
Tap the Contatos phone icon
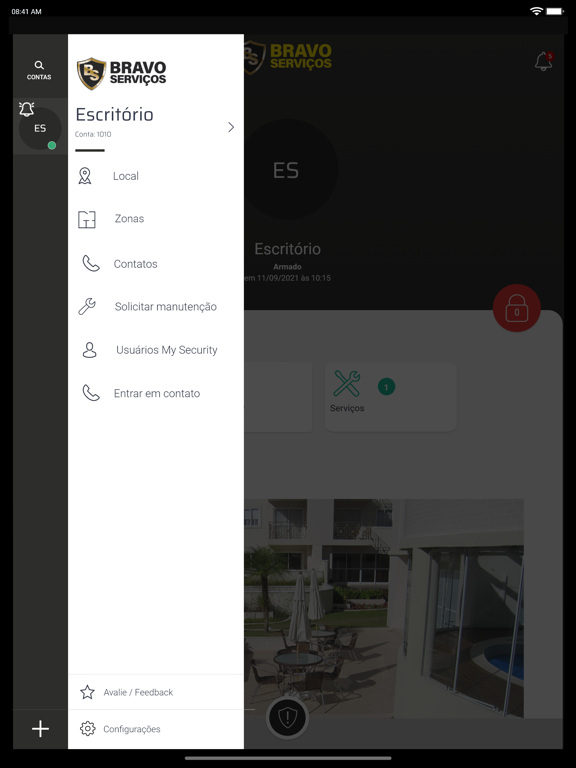[x=91, y=264]
